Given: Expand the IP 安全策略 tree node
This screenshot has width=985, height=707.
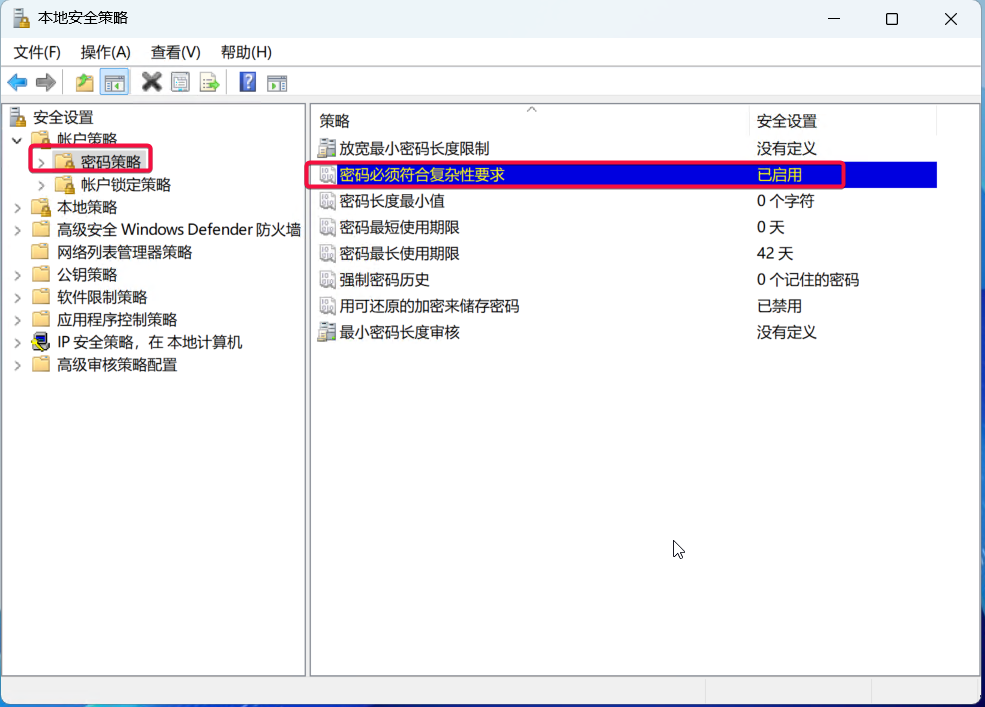Looking at the screenshot, I should pyautogui.click(x=18, y=343).
